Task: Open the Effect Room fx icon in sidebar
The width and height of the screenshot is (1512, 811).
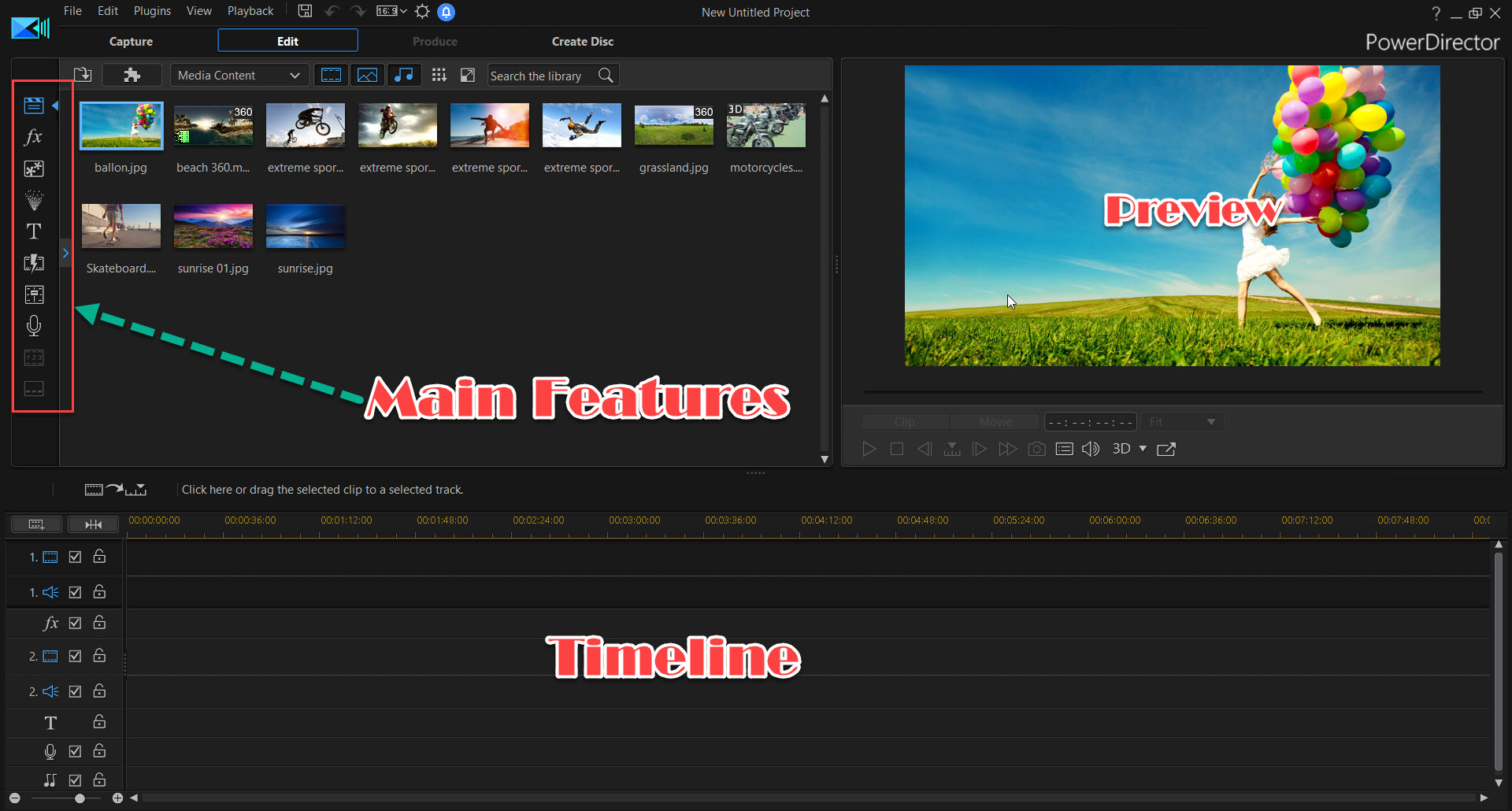Action: (33, 137)
